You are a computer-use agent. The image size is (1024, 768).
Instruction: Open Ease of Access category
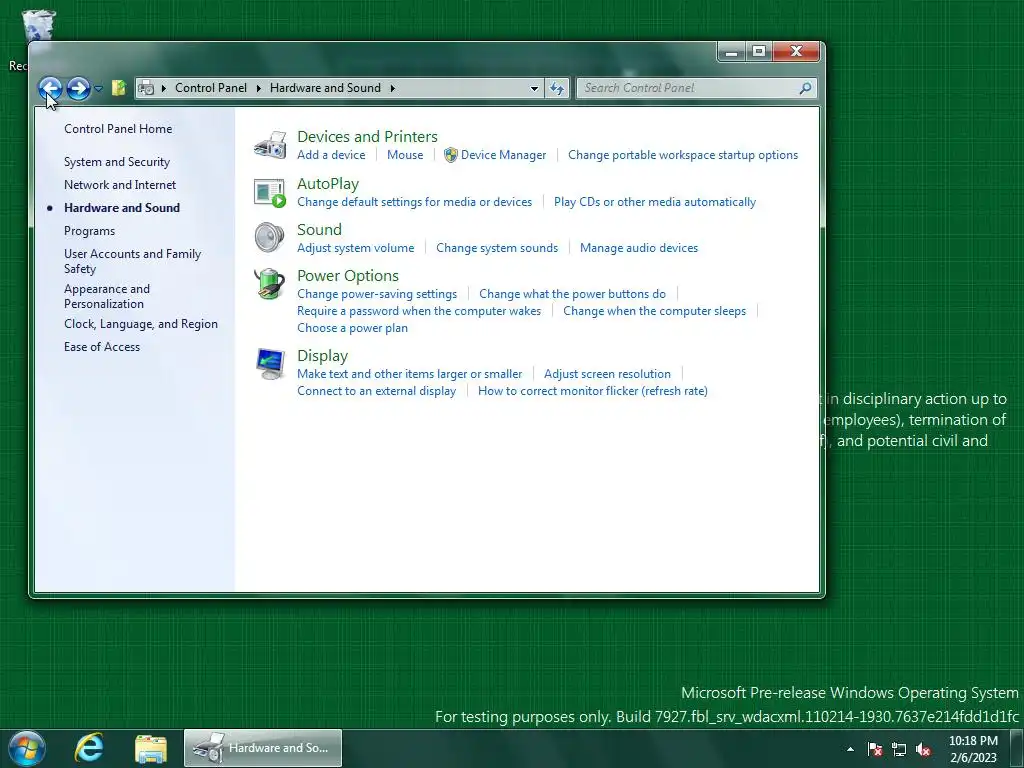coord(102,347)
